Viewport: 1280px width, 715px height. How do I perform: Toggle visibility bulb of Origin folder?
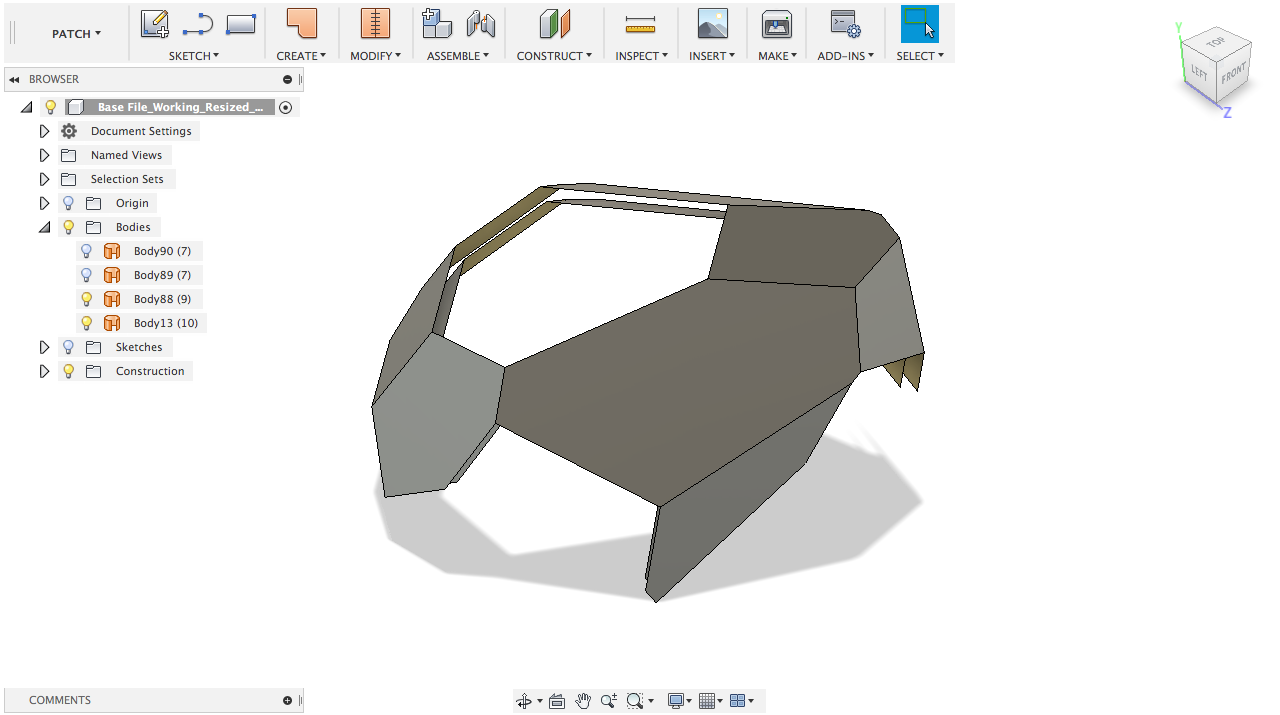[68, 203]
